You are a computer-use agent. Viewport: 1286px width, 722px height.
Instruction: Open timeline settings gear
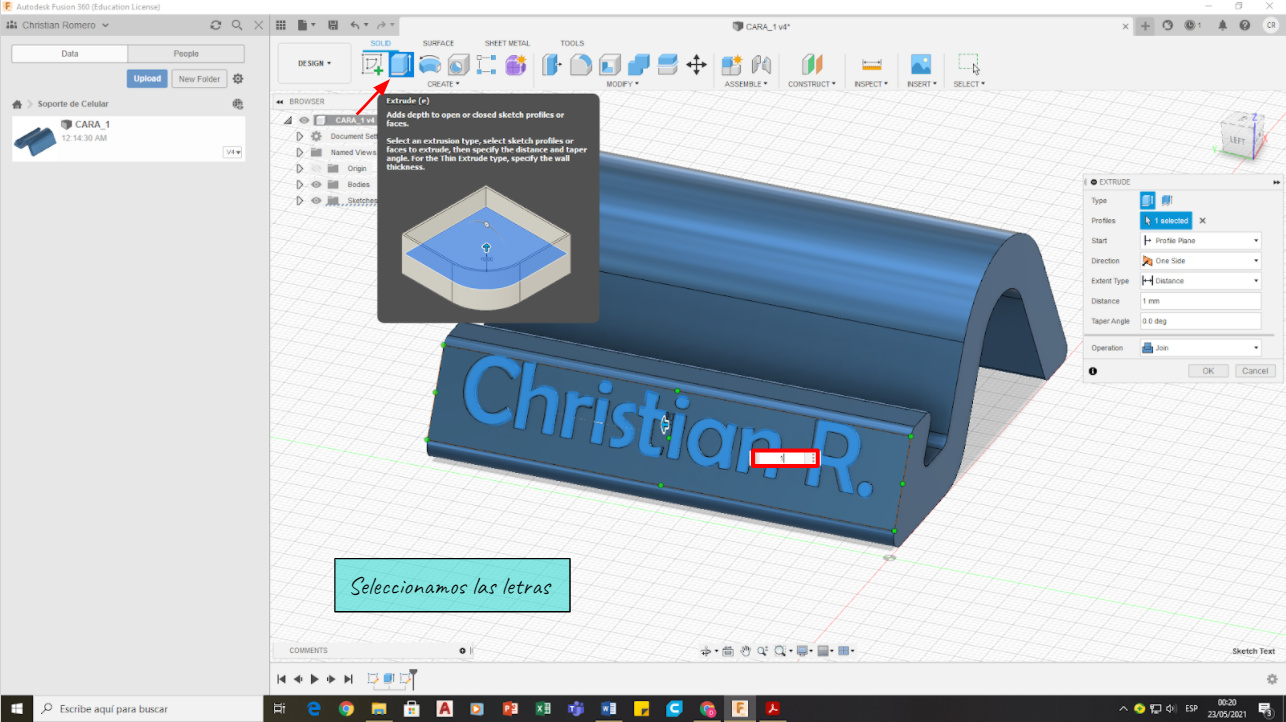[x=1272, y=679]
